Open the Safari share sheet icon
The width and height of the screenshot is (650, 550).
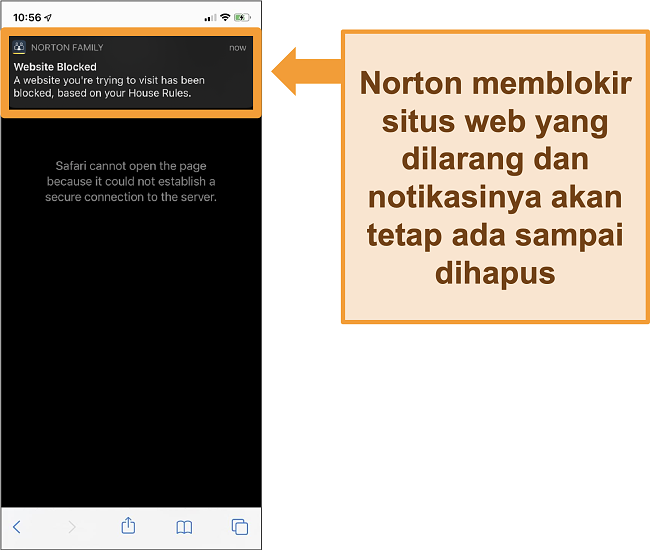pyautogui.click(x=128, y=525)
